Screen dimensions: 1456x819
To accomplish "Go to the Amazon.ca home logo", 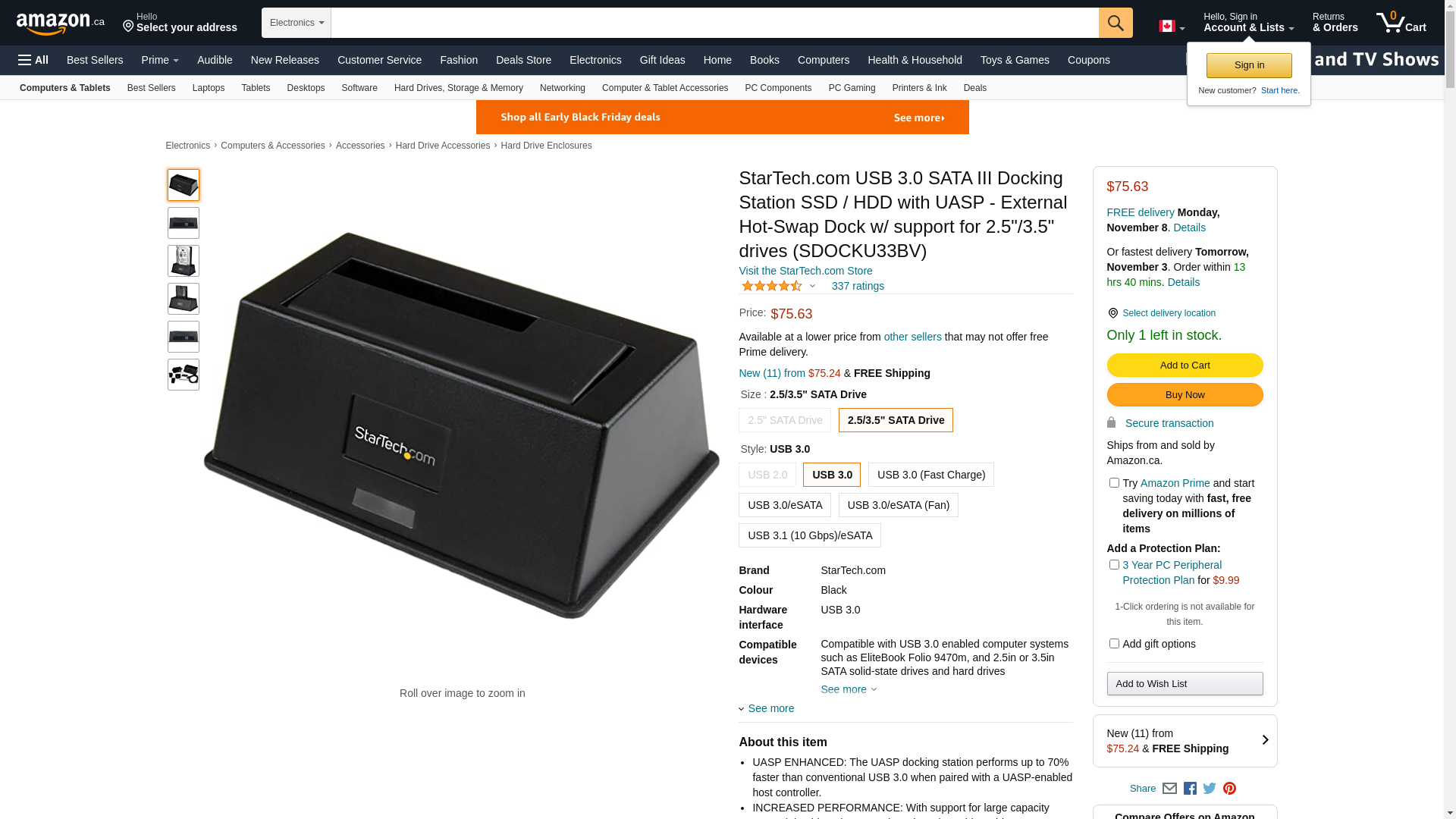I will [x=61, y=24].
